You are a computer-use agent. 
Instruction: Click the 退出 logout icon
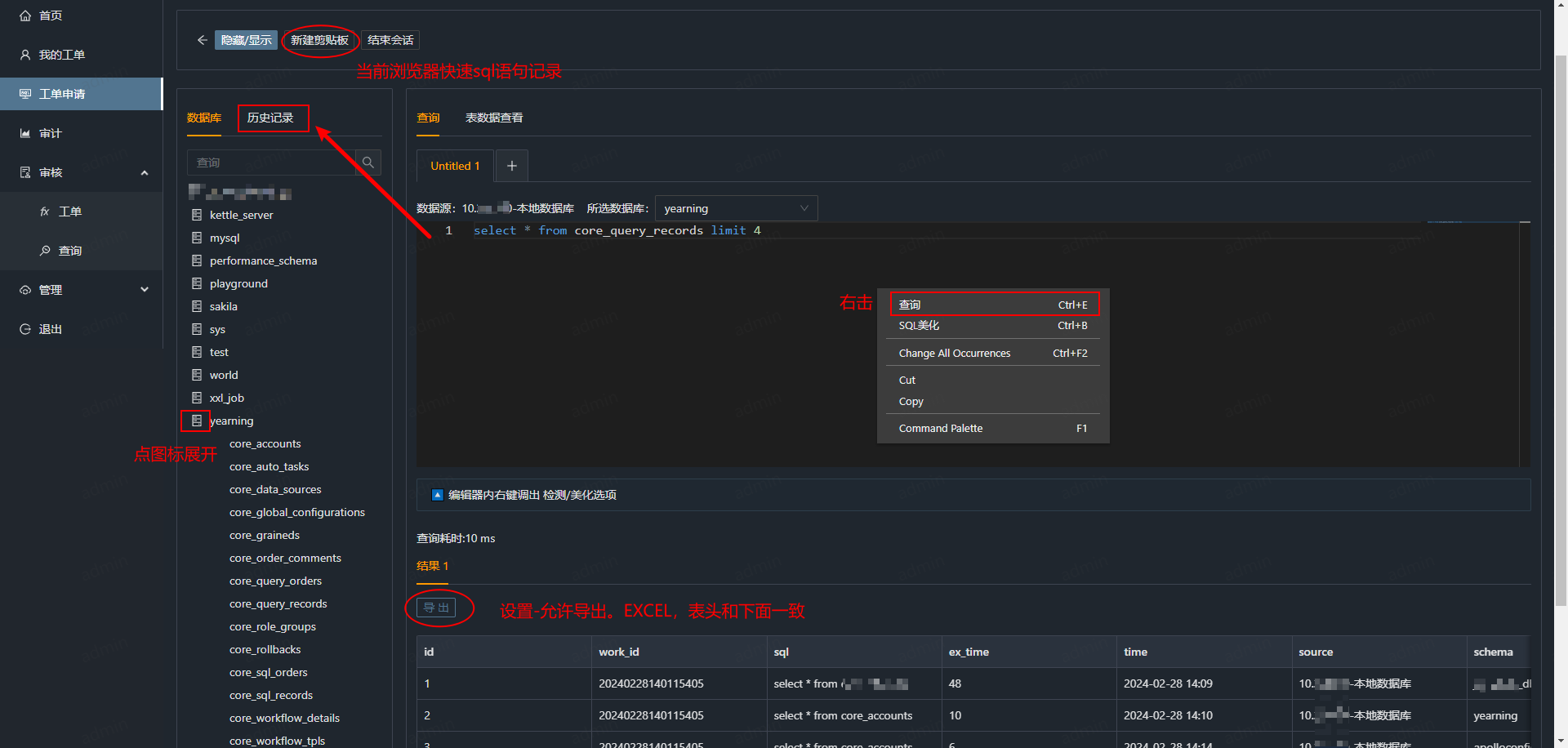pos(23,328)
